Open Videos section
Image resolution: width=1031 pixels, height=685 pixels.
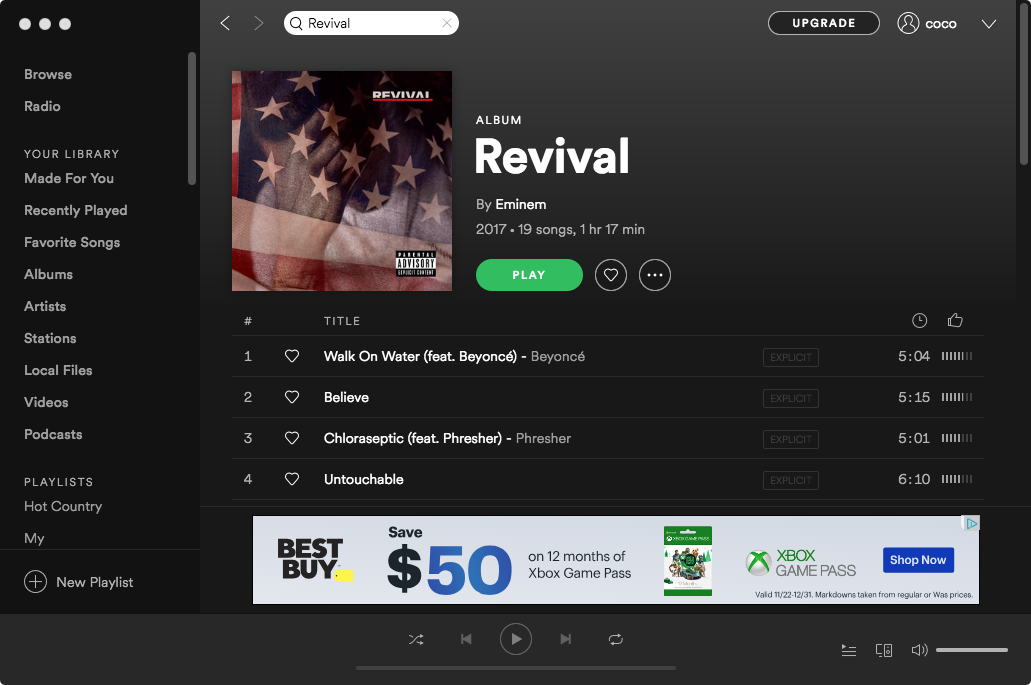point(46,402)
